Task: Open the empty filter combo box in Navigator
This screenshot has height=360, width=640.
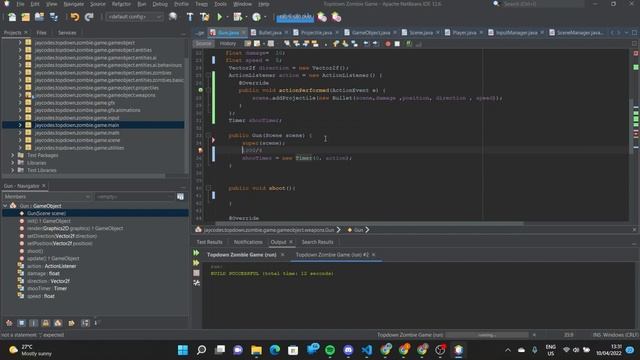Action: click(134, 197)
